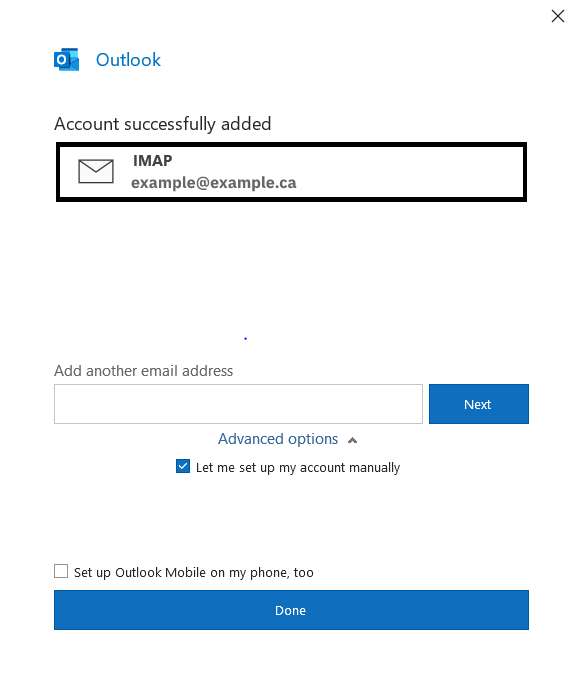Click the Outlook logo icon

66,59
